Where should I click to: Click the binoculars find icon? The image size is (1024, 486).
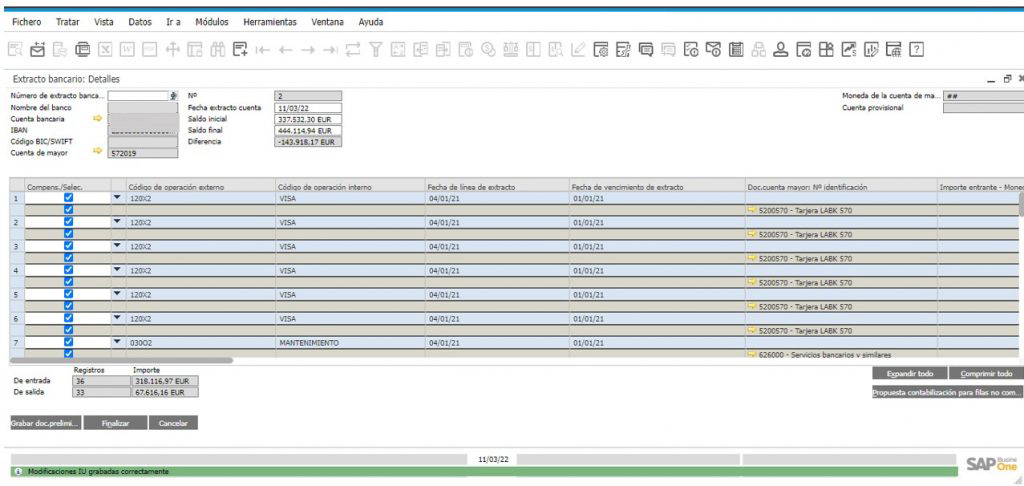coord(217,49)
